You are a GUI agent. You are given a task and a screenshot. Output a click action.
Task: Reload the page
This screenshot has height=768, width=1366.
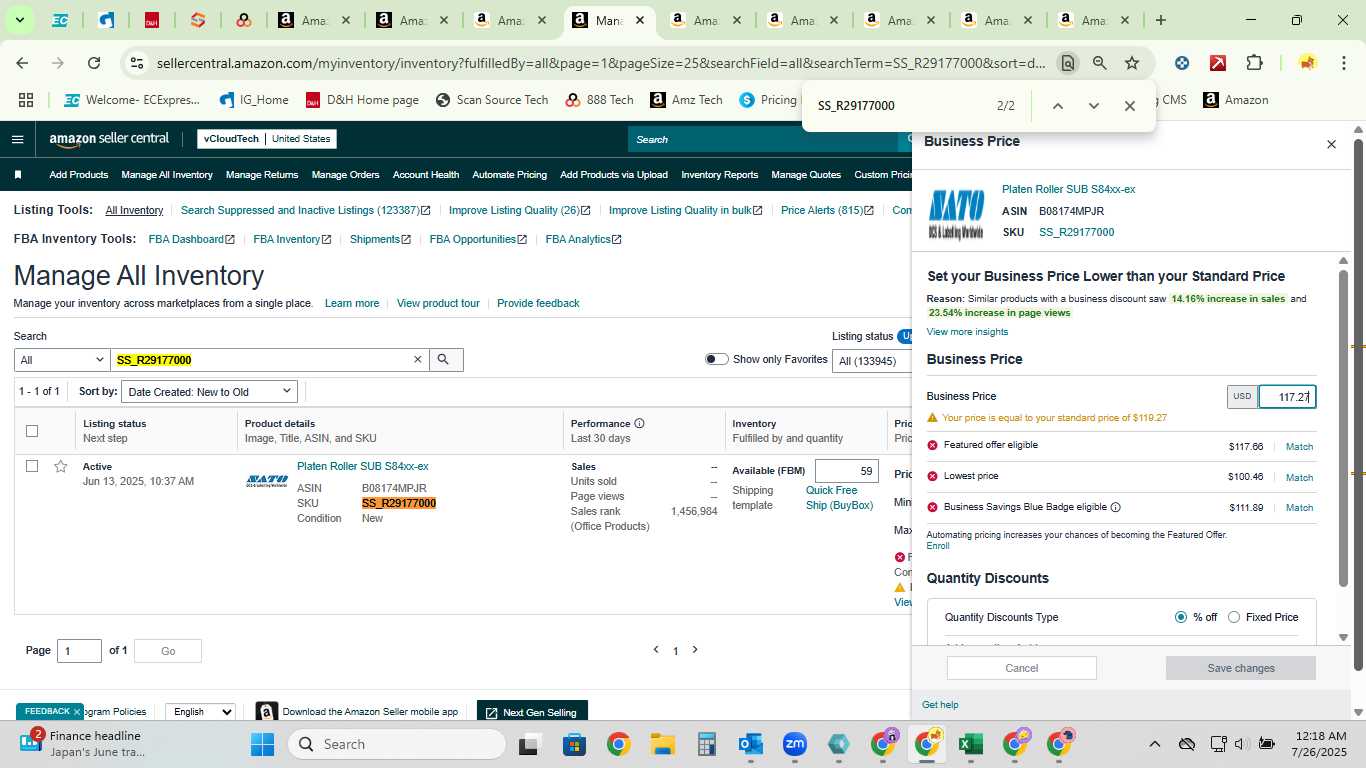[94, 63]
